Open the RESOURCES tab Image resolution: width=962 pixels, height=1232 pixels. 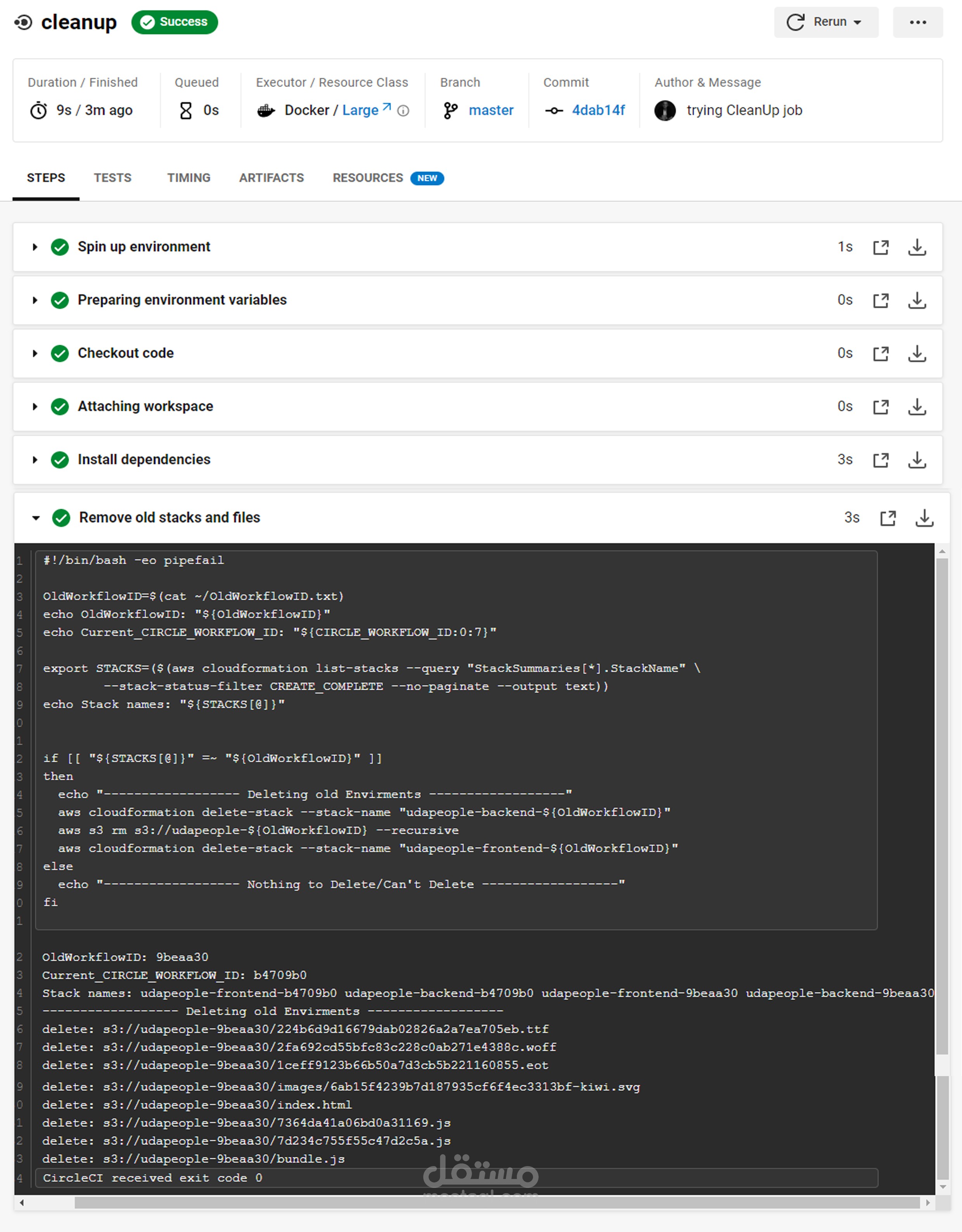click(368, 178)
